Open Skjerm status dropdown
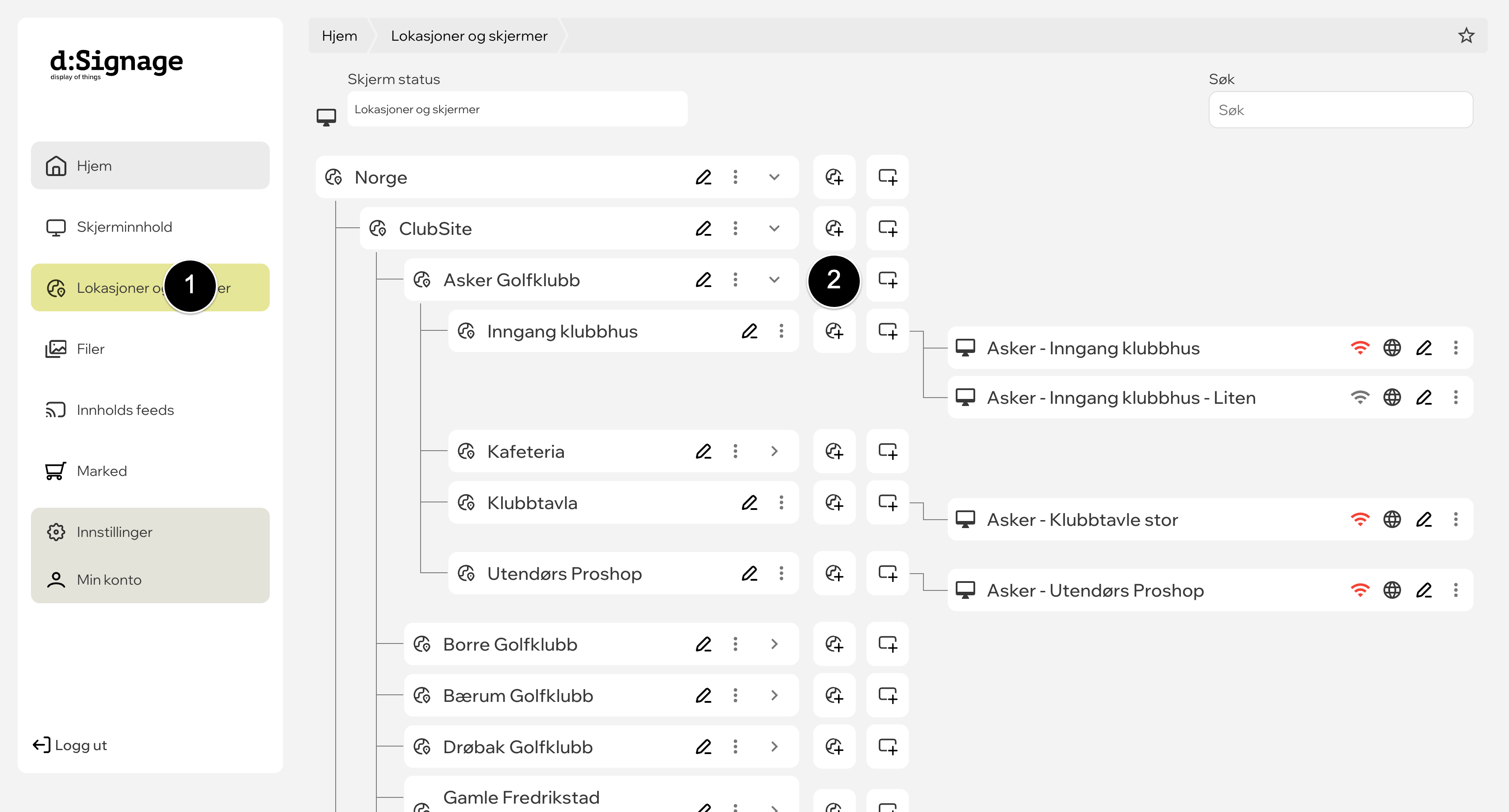Image resolution: width=1509 pixels, height=812 pixels. point(517,109)
